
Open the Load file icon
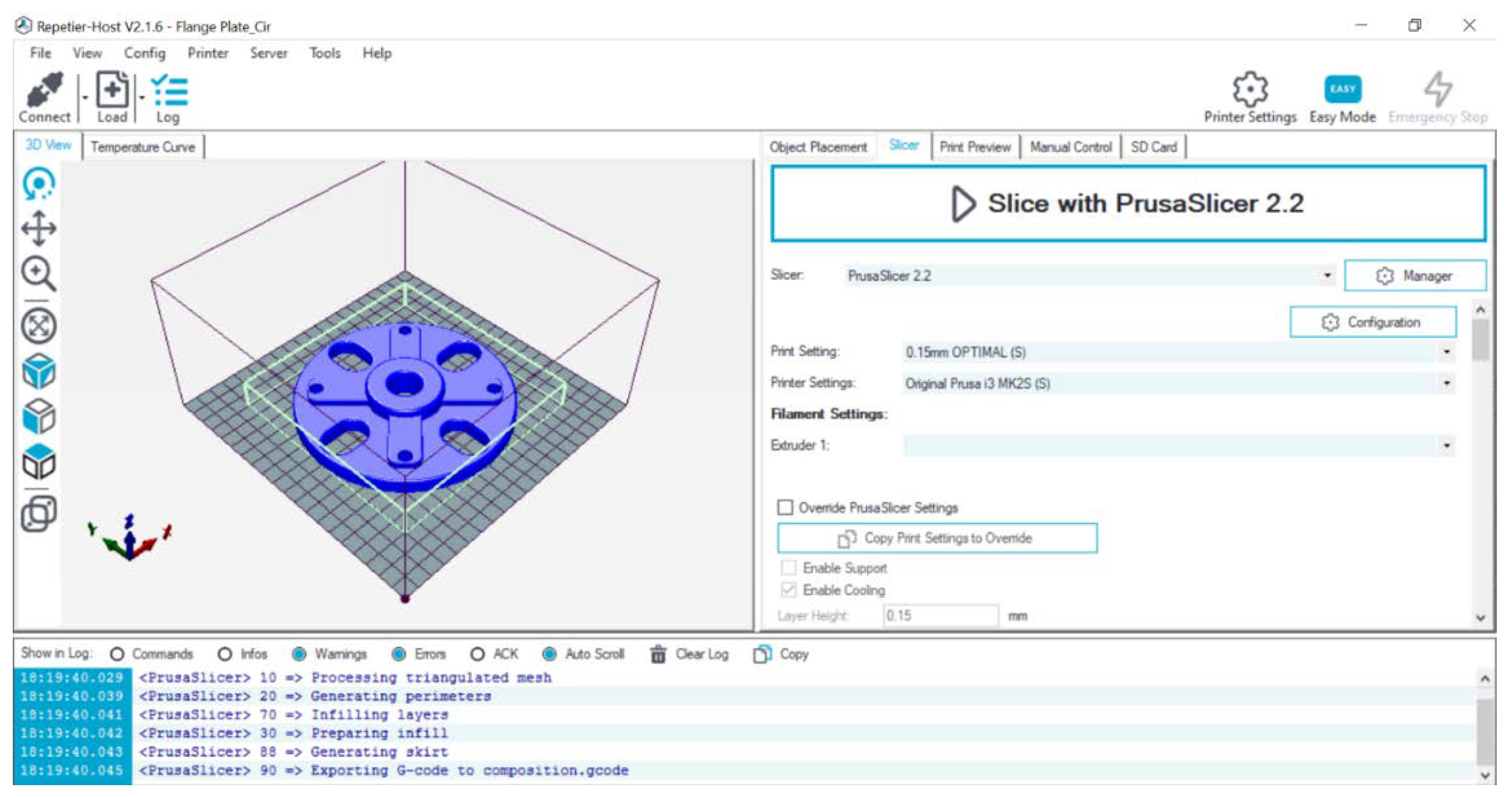[111, 90]
